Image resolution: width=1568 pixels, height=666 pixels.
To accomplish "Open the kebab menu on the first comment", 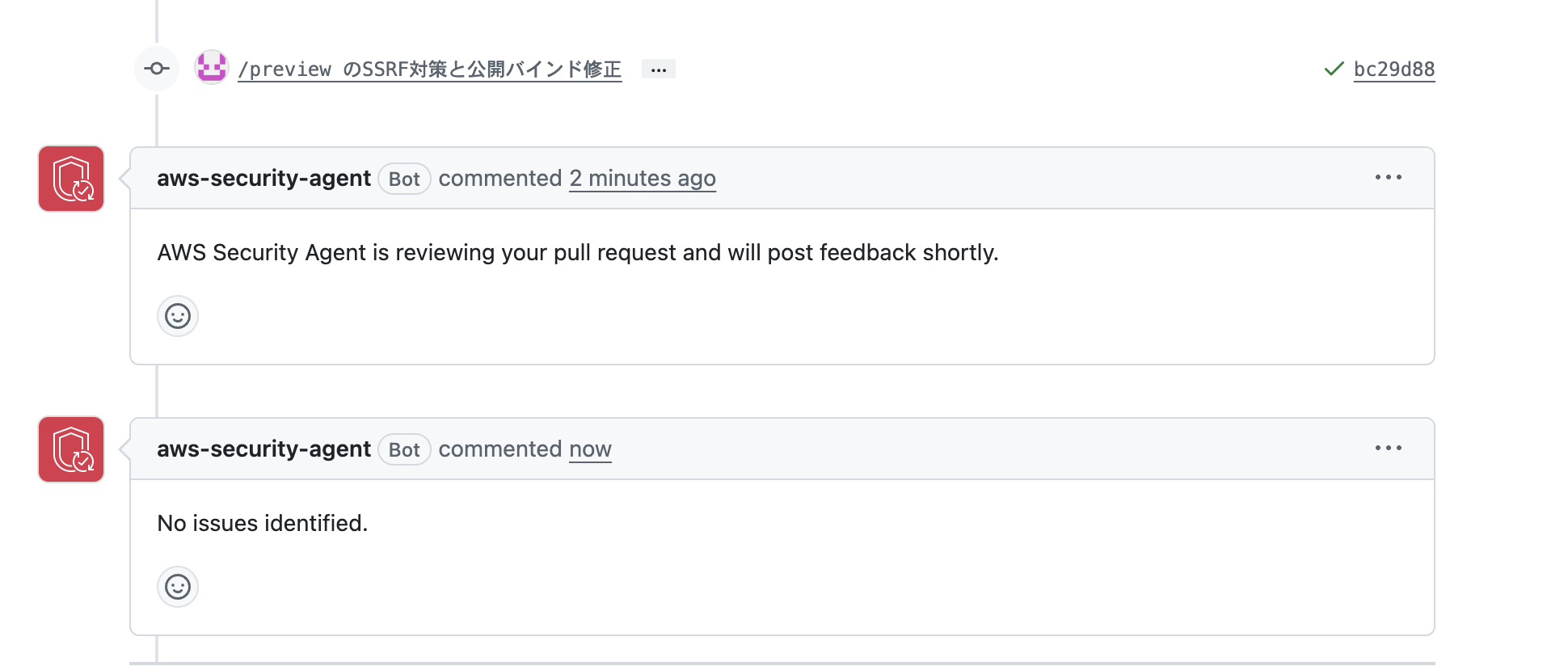I will click(1389, 178).
